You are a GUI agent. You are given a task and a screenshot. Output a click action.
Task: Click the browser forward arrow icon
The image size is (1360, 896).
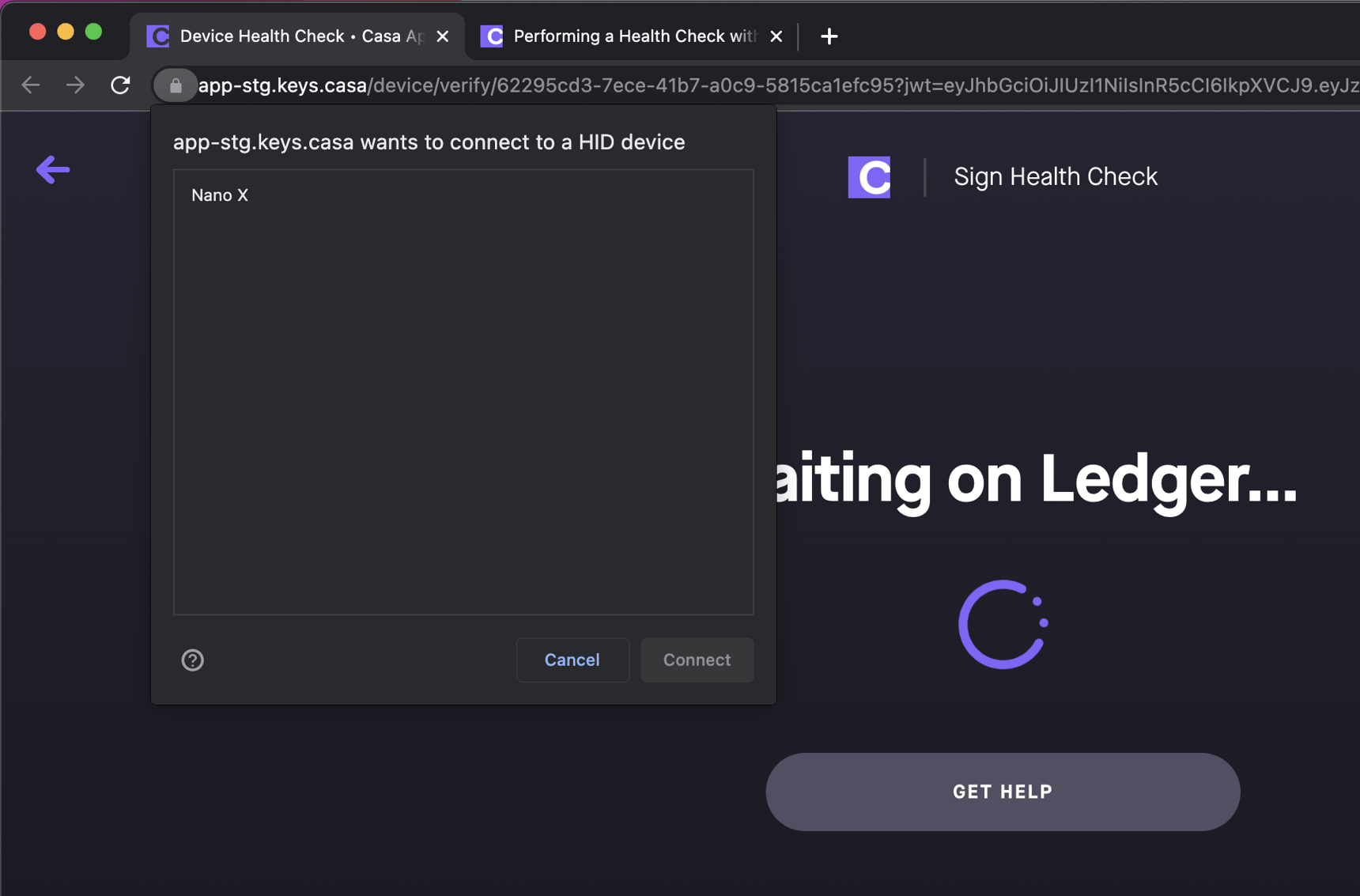(75, 85)
